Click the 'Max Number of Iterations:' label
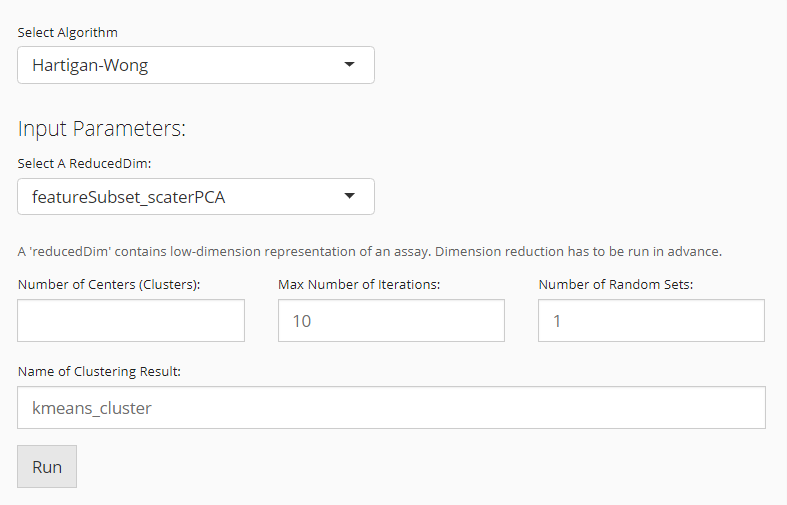The width and height of the screenshot is (787, 505). [x=359, y=284]
